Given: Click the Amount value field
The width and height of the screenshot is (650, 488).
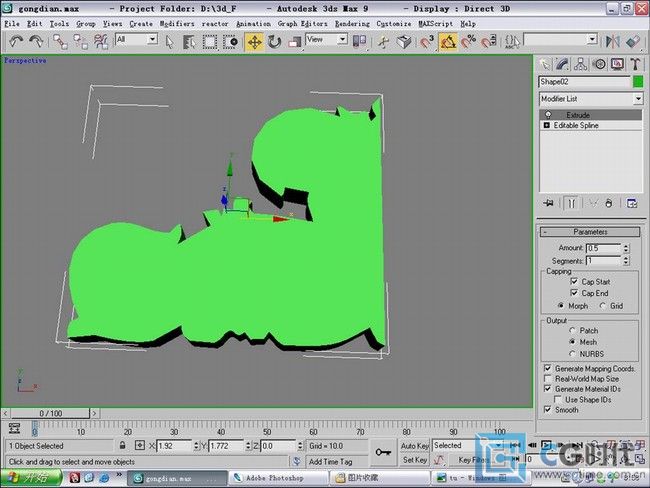Looking at the screenshot, I should (x=603, y=248).
